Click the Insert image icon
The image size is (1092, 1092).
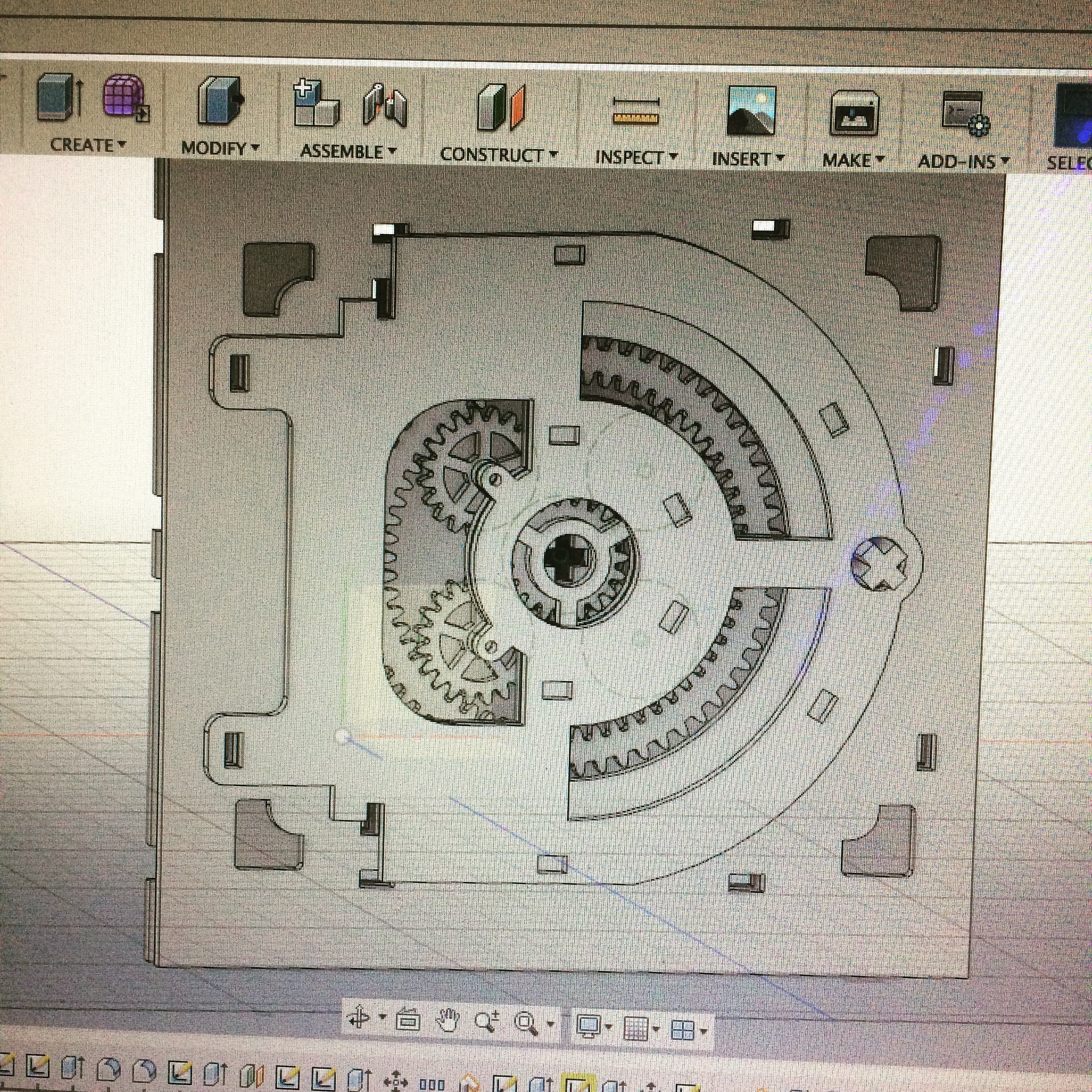[x=751, y=111]
